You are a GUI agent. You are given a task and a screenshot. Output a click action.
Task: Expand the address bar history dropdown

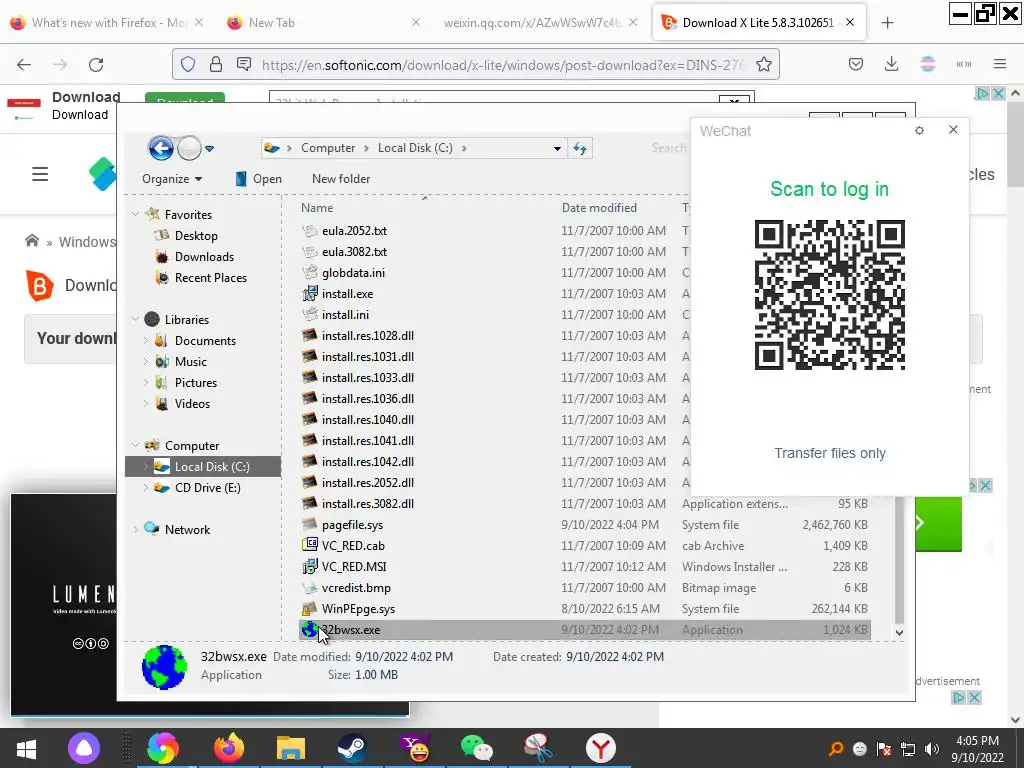click(557, 148)
